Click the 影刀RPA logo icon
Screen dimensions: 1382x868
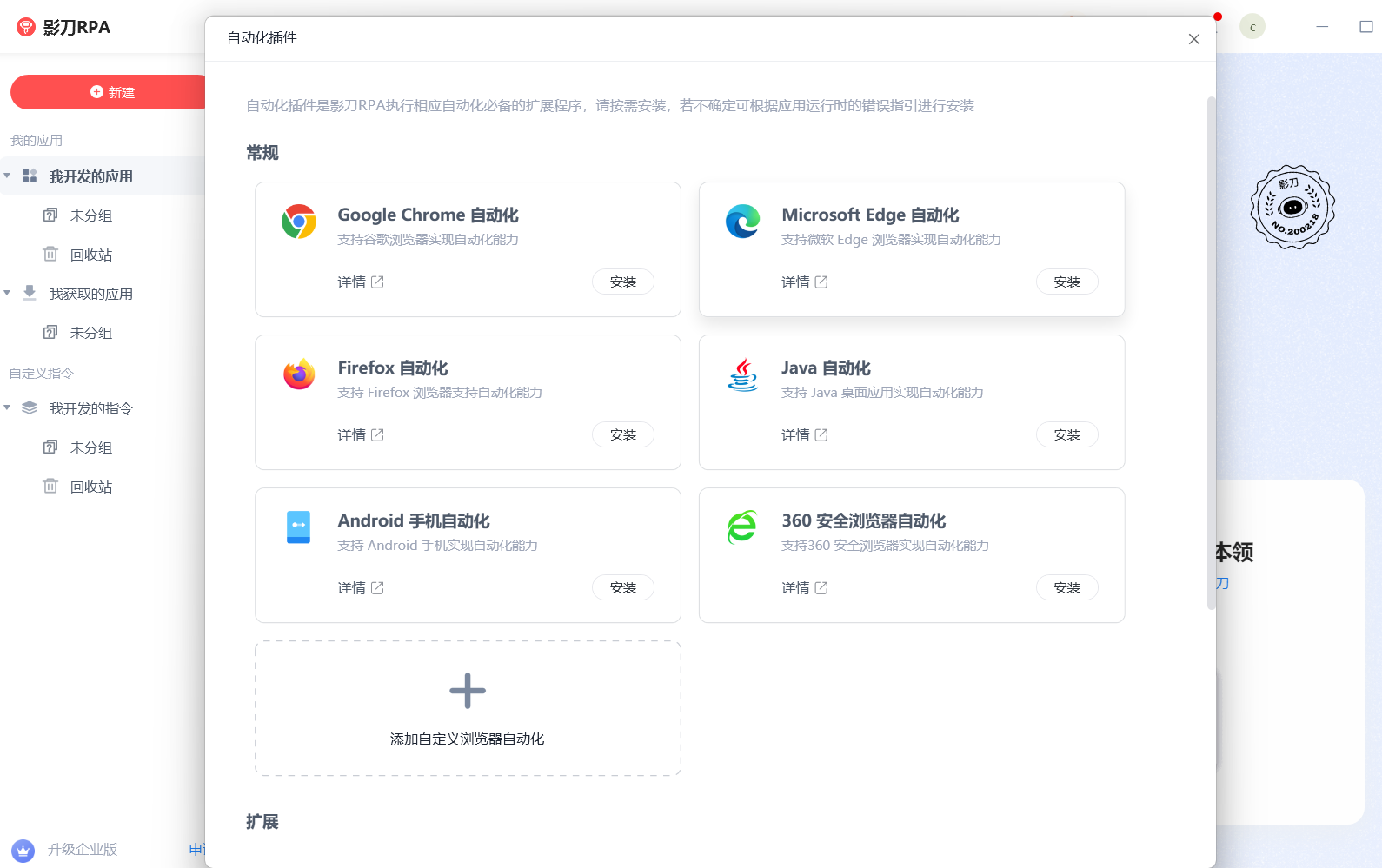click(x=26, y=27)
